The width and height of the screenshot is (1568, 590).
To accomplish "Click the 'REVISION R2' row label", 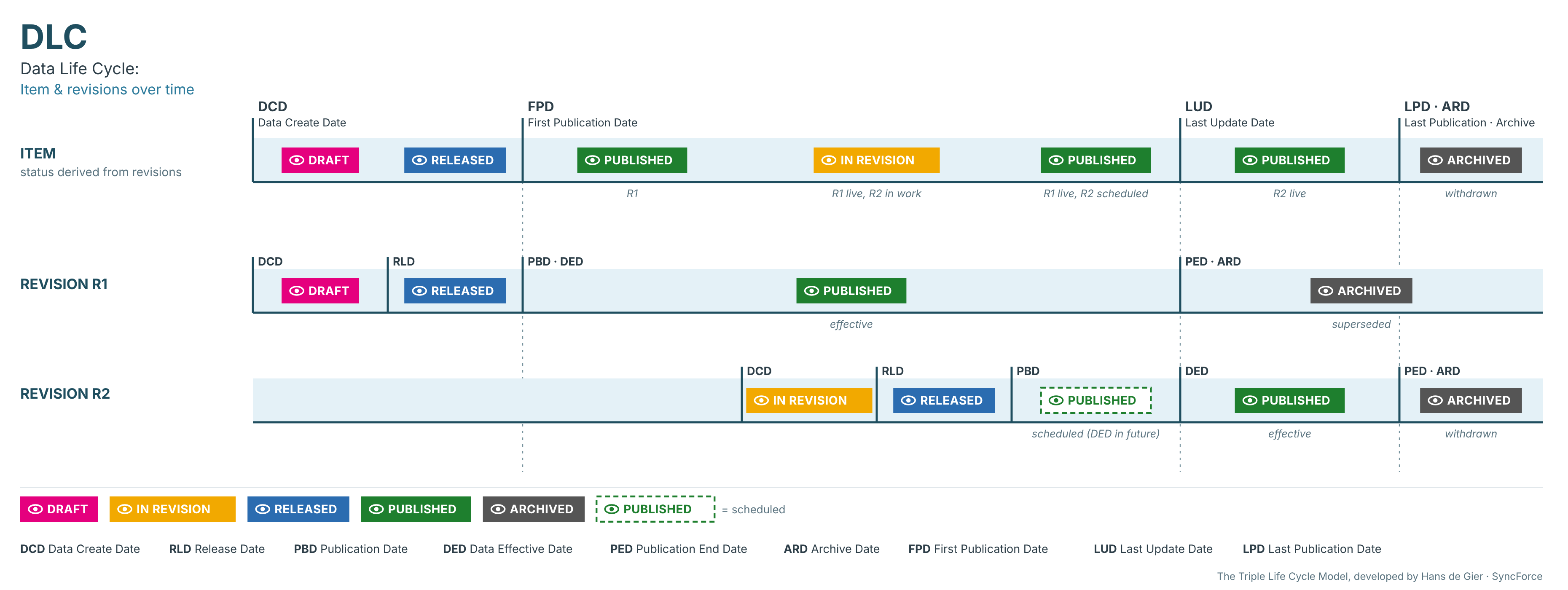I will [x=65, y=394].
